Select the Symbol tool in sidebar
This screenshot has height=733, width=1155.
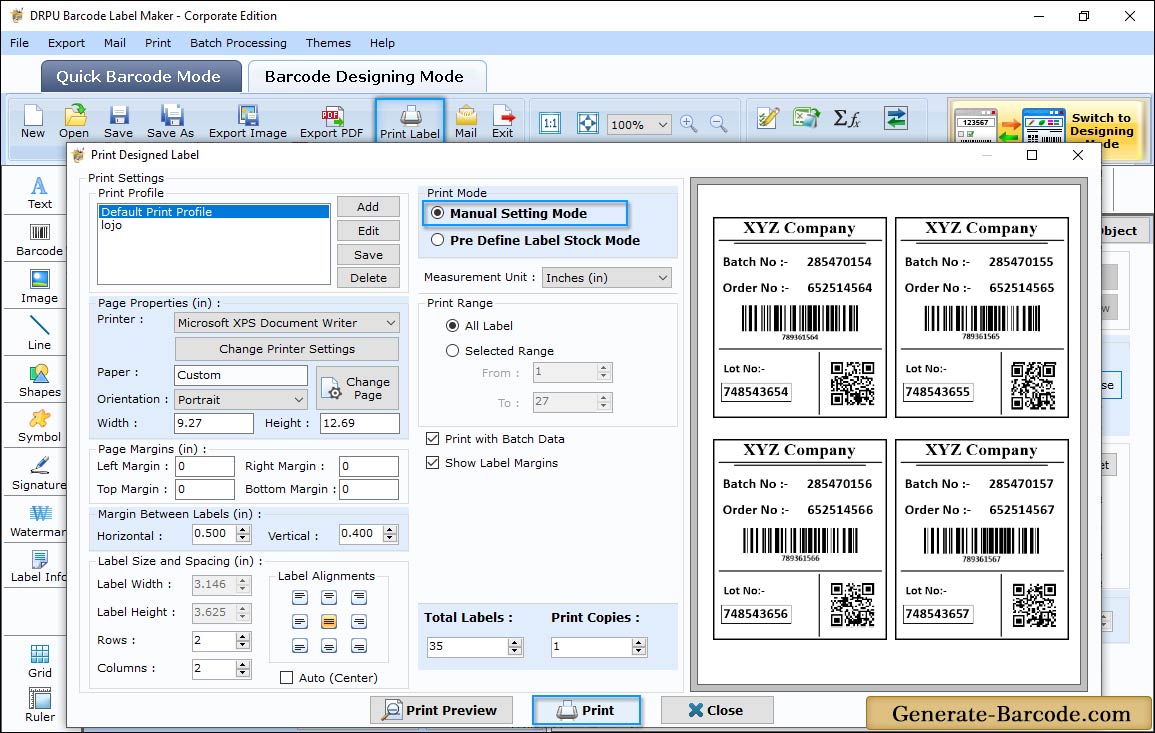click(39, 427)
